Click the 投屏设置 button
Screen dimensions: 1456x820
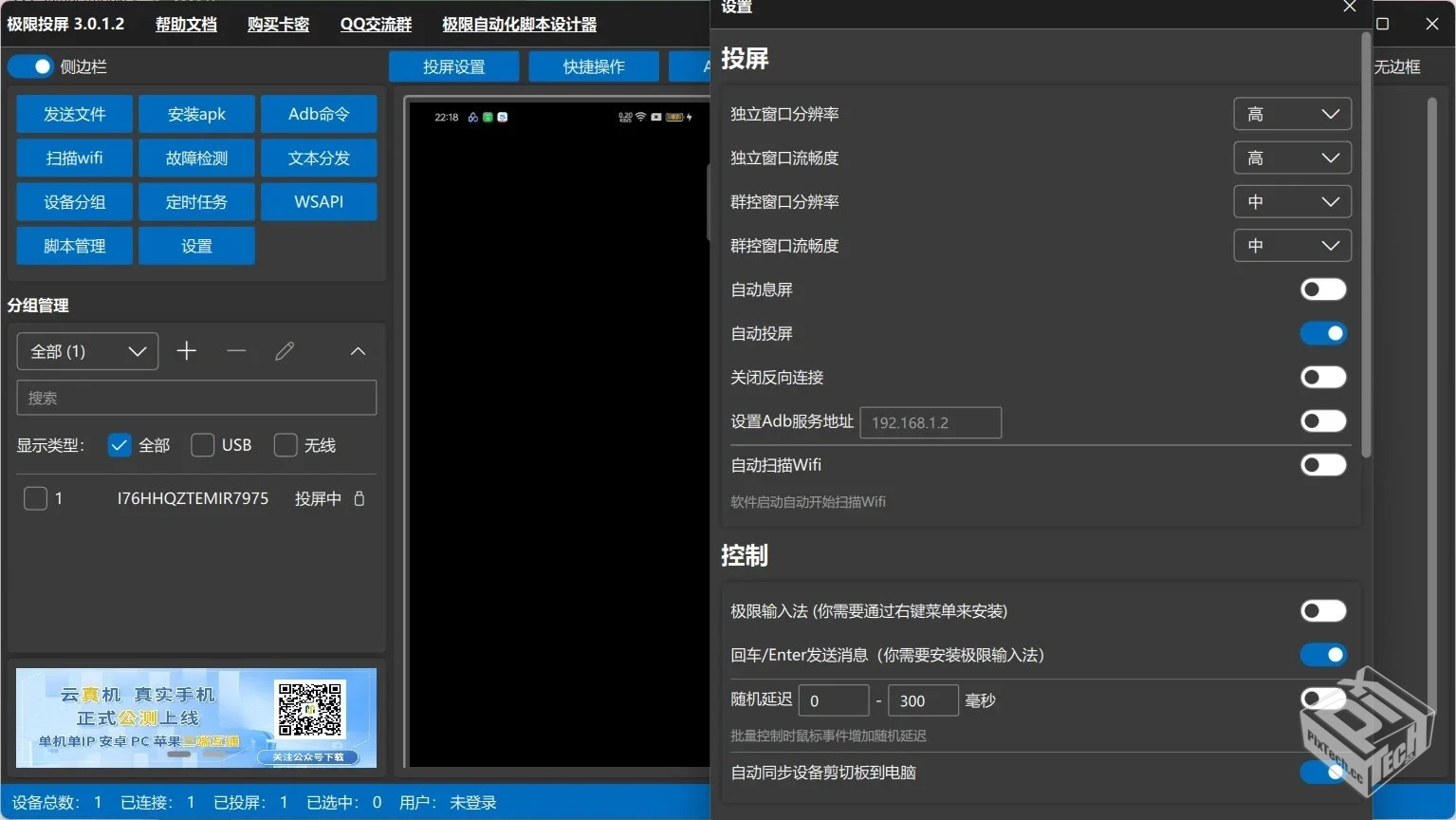click(x=453, y=66)
